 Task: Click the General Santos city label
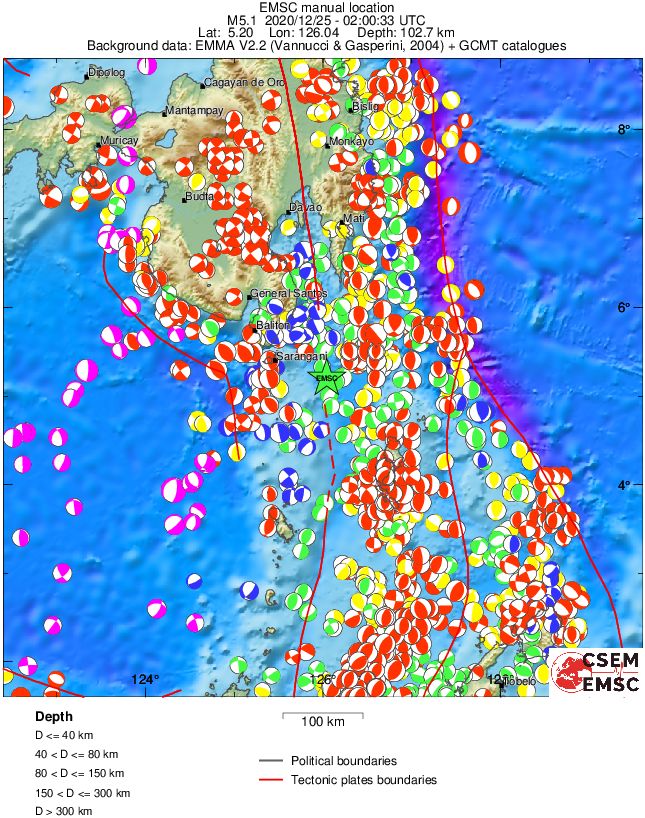289,293
